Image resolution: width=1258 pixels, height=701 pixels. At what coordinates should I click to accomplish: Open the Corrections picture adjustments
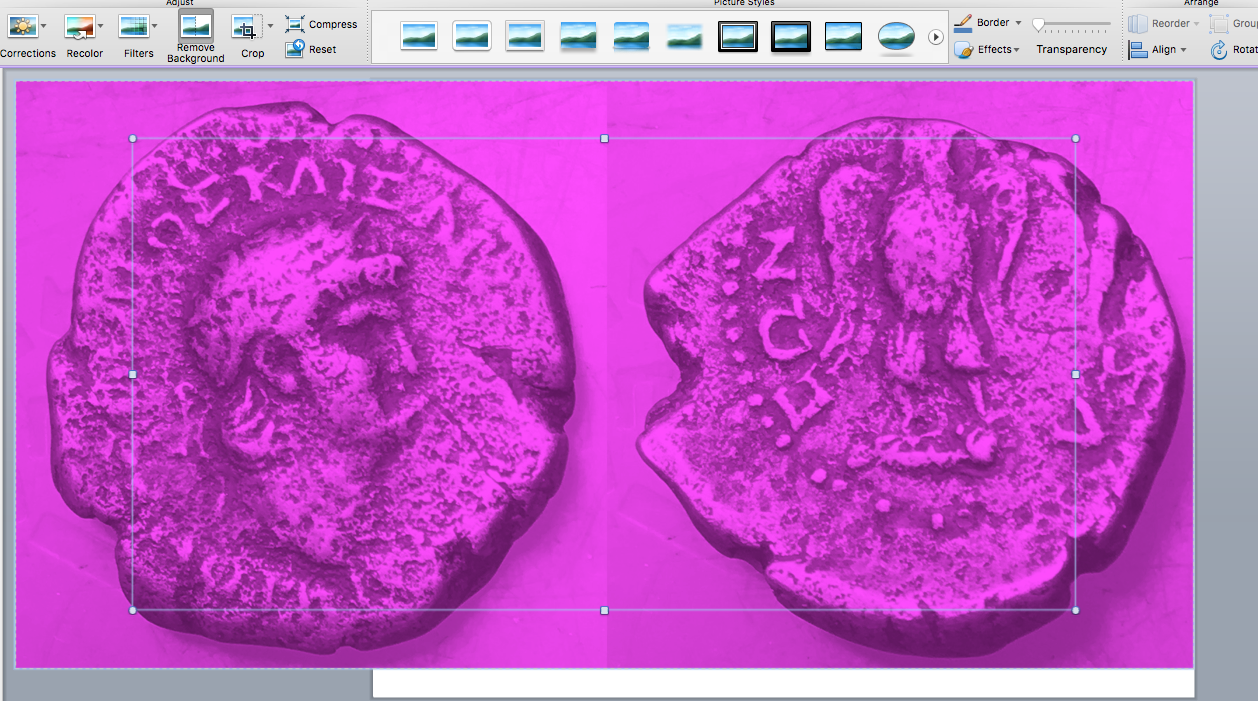tap(22, 27)
